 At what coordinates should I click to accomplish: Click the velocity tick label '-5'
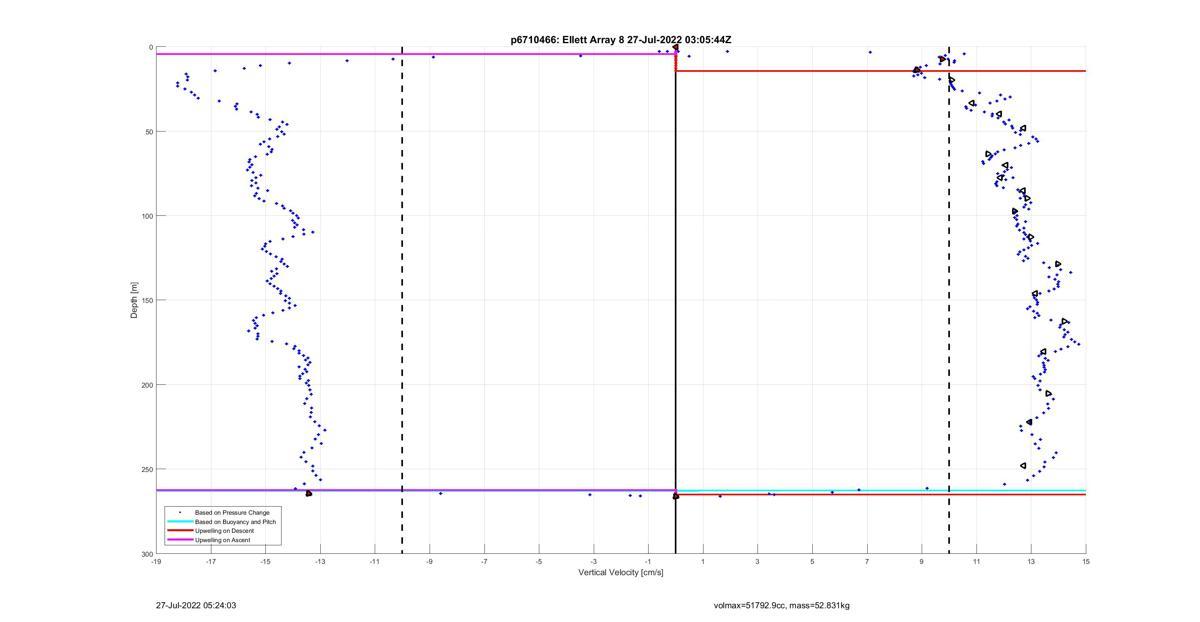tap(539, 562)
